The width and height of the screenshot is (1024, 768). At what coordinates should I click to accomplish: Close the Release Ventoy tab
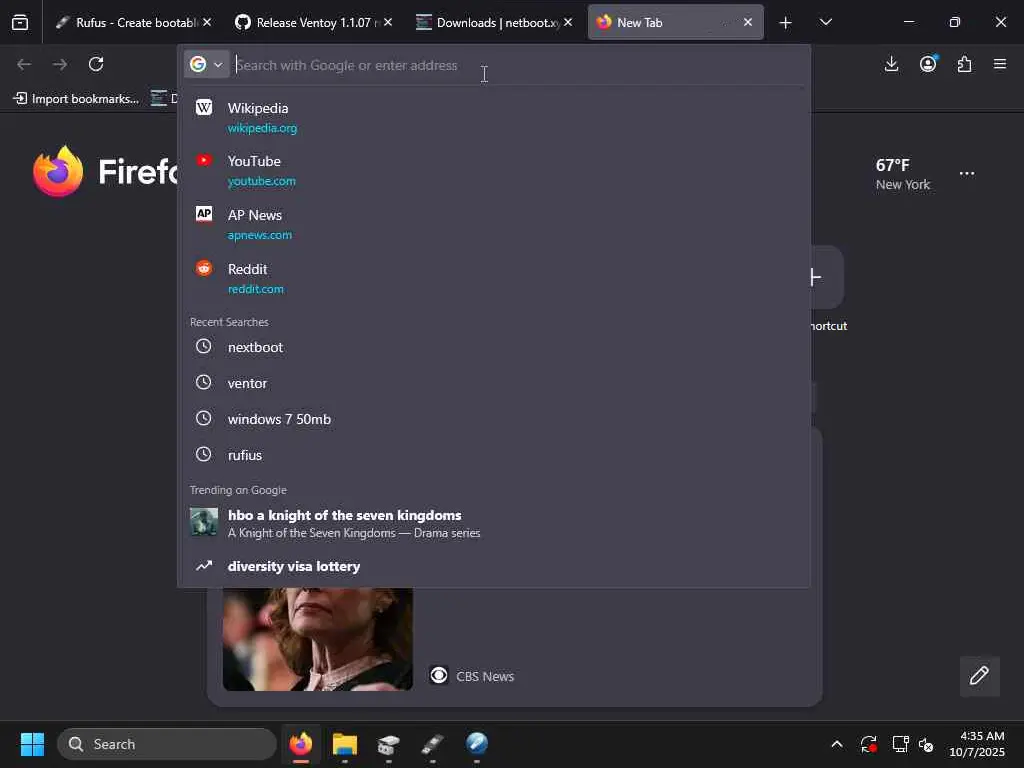click(388, 22)
